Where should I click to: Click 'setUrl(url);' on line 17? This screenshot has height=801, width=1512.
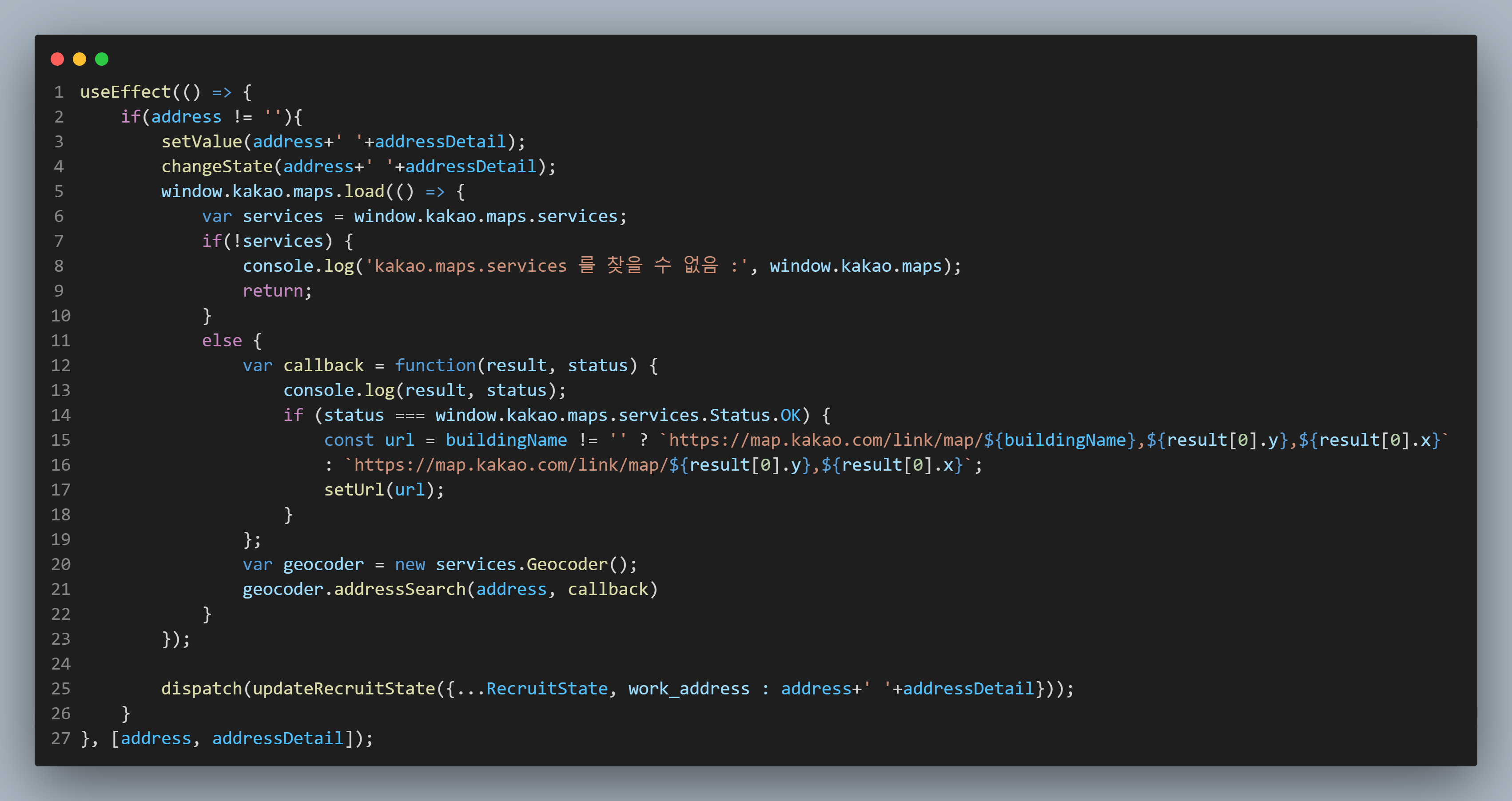385,490
